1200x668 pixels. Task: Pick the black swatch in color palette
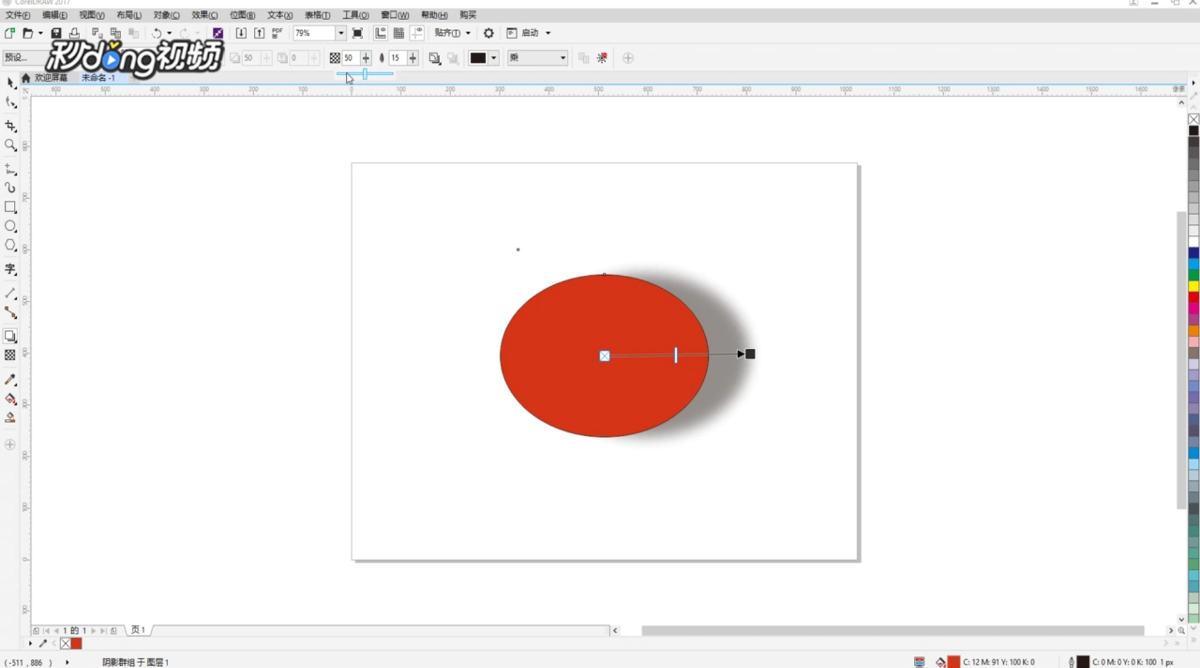click(x=1194, y=131)
